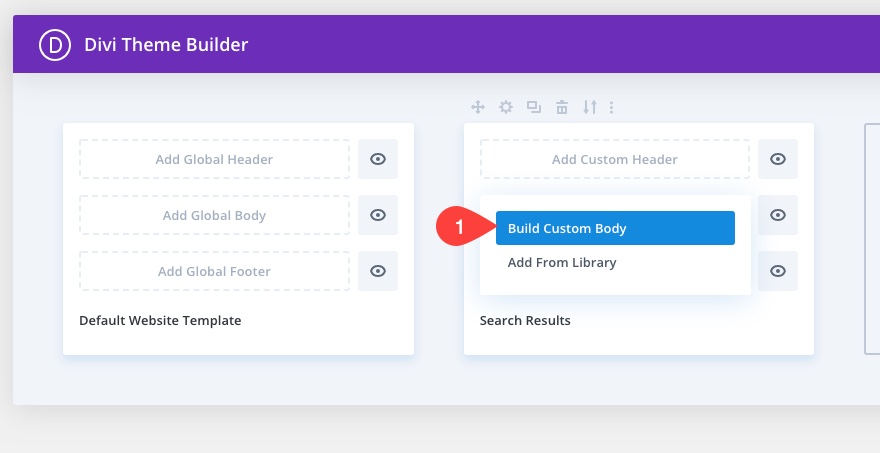
Task: Click Add Custom Header area
Action: tap(614, 159)
